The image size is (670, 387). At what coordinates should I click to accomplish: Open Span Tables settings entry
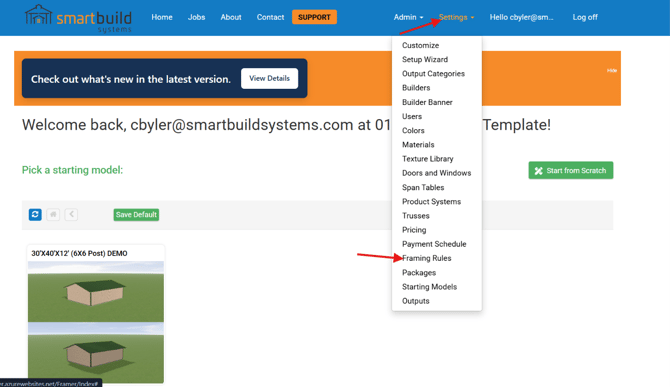click(423, 187)
